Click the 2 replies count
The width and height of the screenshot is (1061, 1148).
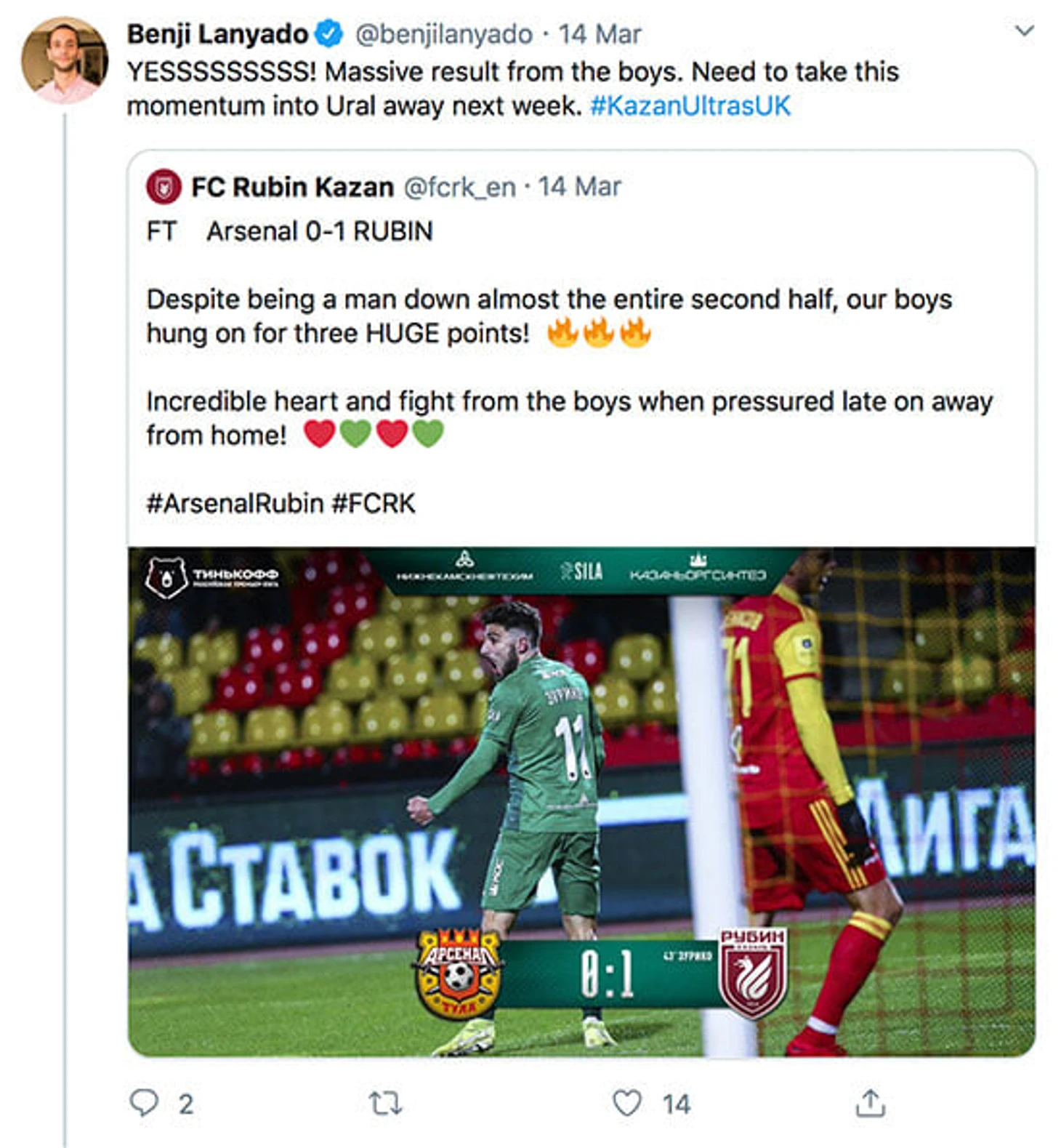pyautogui.click(x=186, y=1104)
